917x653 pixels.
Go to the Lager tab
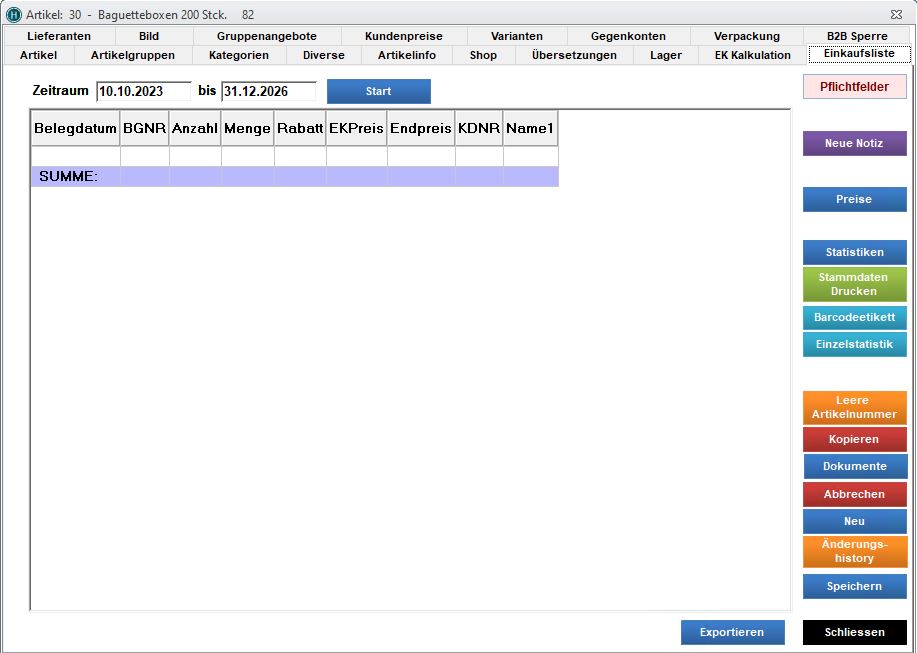point(665,55)
